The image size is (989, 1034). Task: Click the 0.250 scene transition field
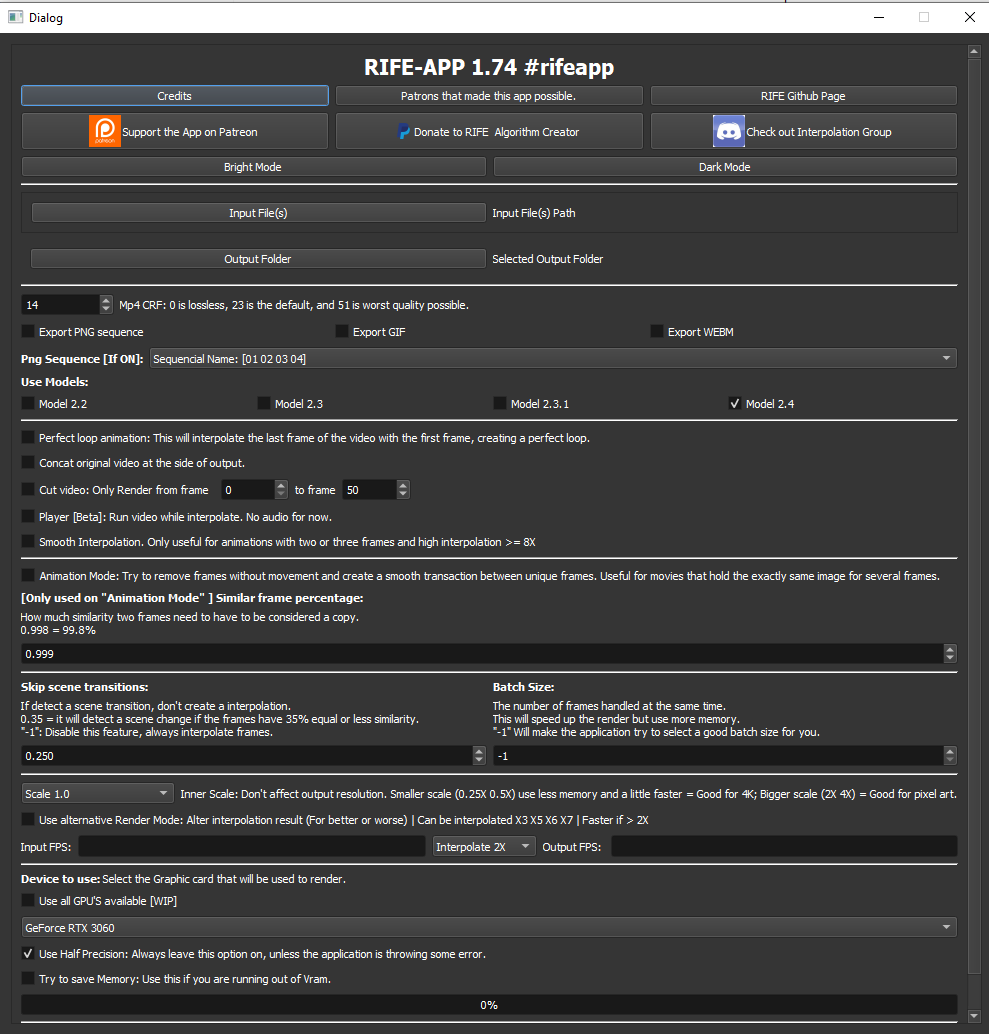tap(247, 756)
